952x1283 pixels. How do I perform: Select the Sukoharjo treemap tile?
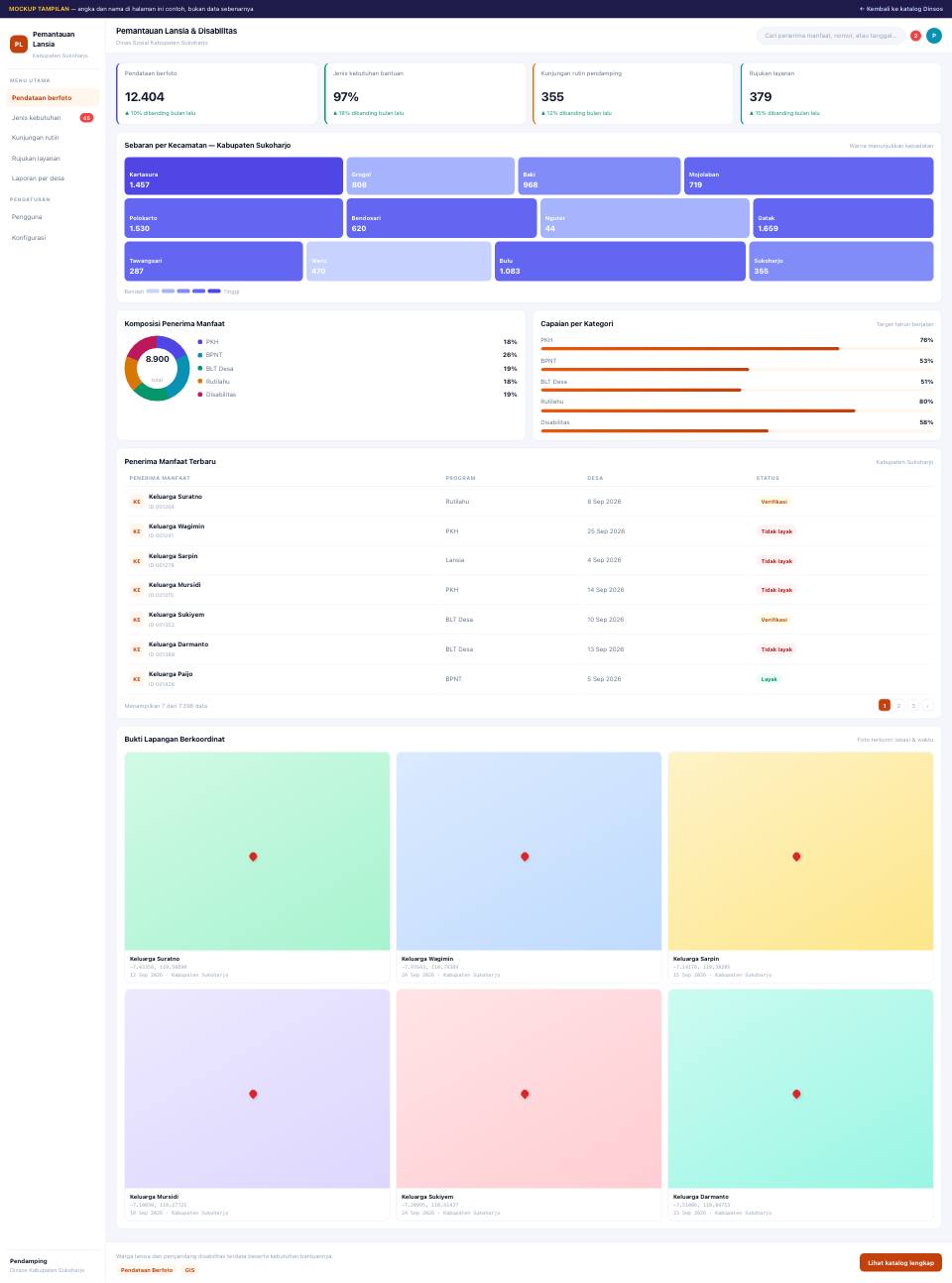841,262
